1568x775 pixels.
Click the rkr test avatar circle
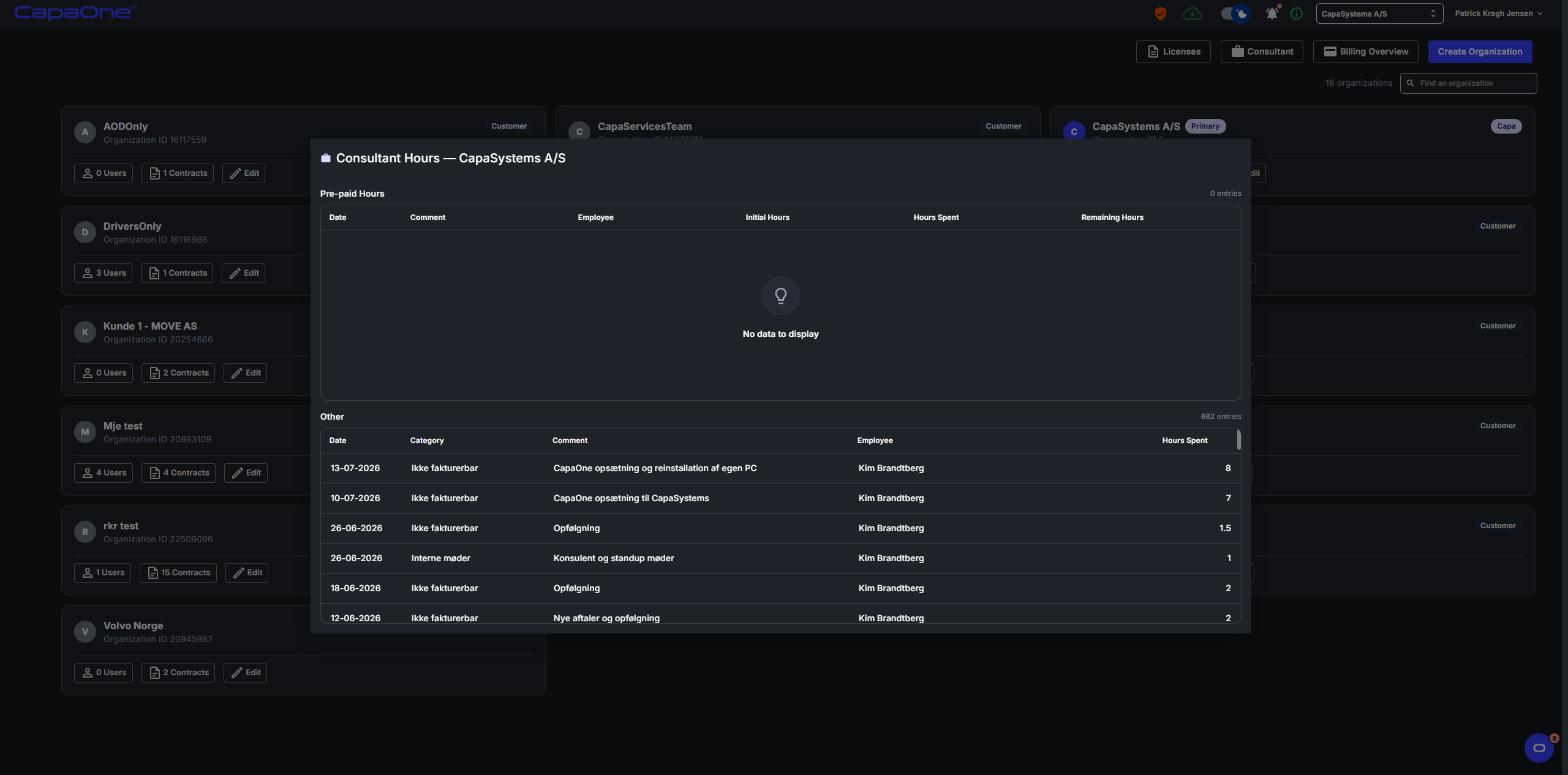[x=85, y=532]
